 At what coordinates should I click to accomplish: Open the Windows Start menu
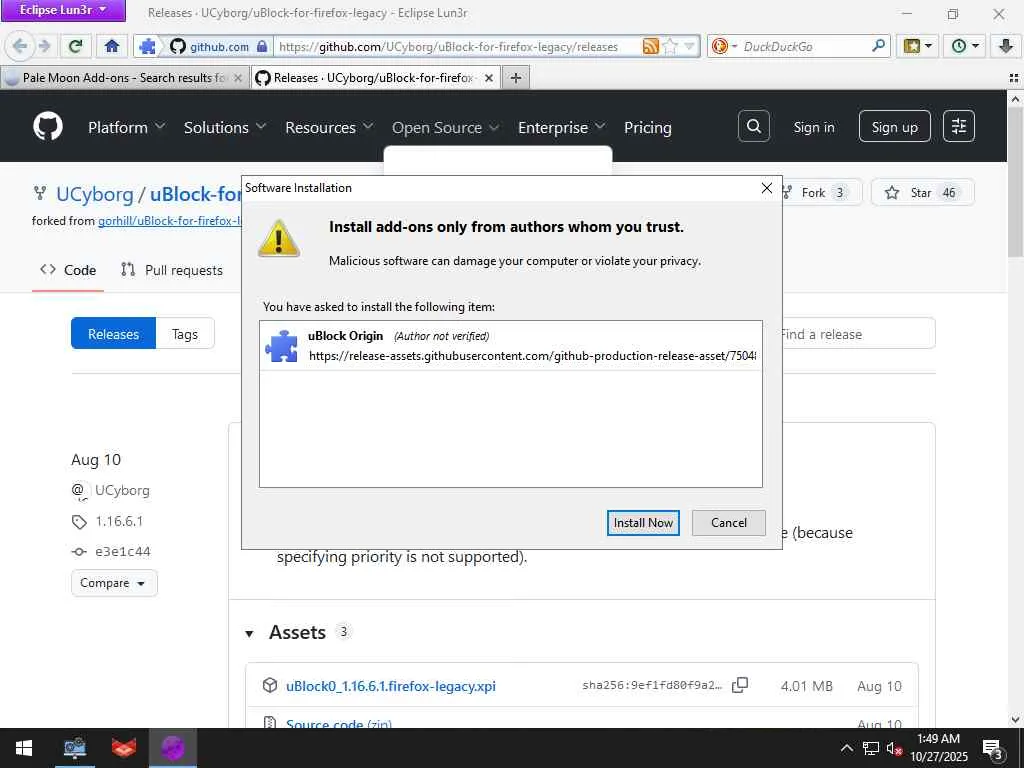[x=24, y=748]
